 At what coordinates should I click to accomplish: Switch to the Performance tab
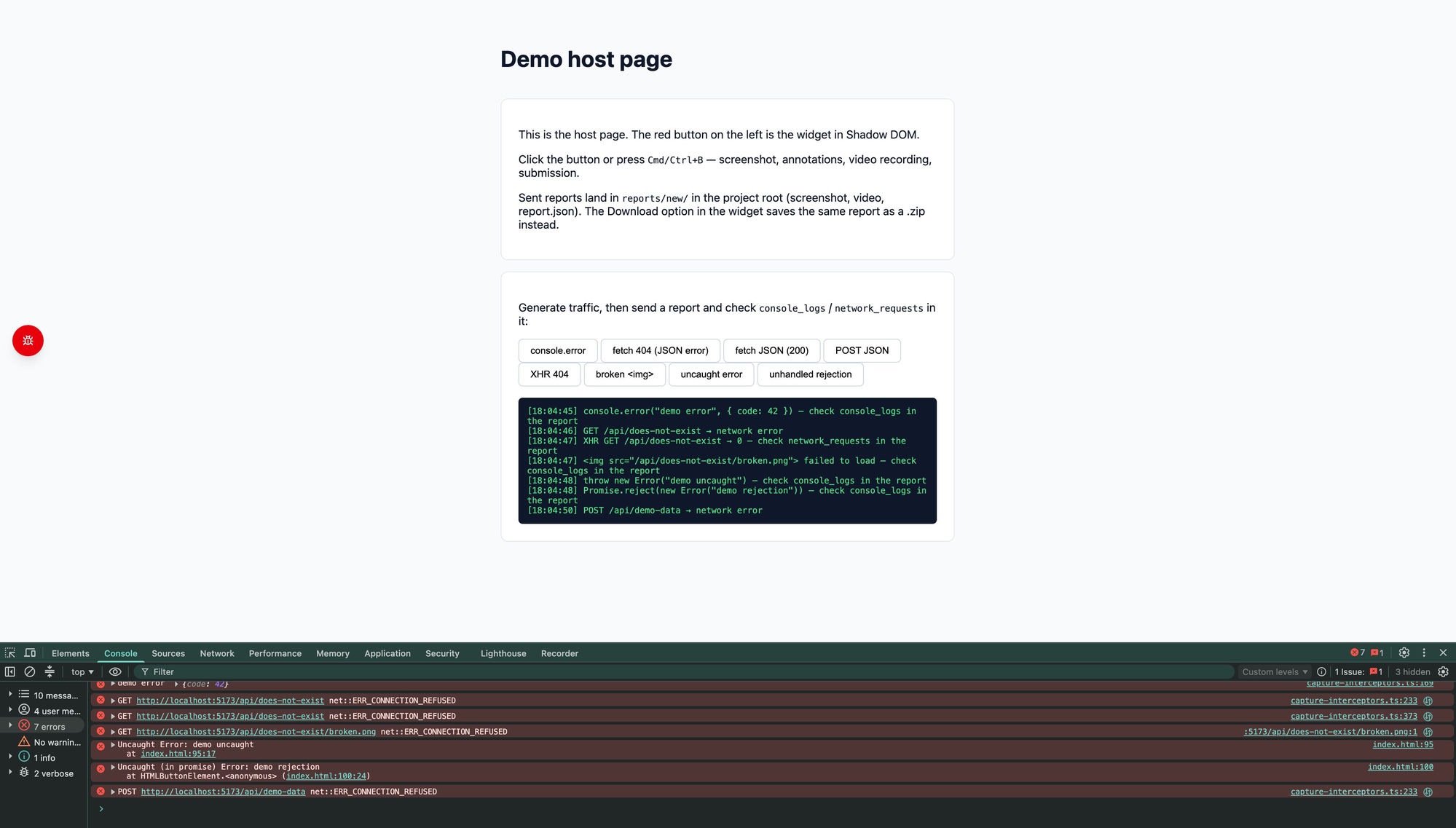click(x=275, y=653)
